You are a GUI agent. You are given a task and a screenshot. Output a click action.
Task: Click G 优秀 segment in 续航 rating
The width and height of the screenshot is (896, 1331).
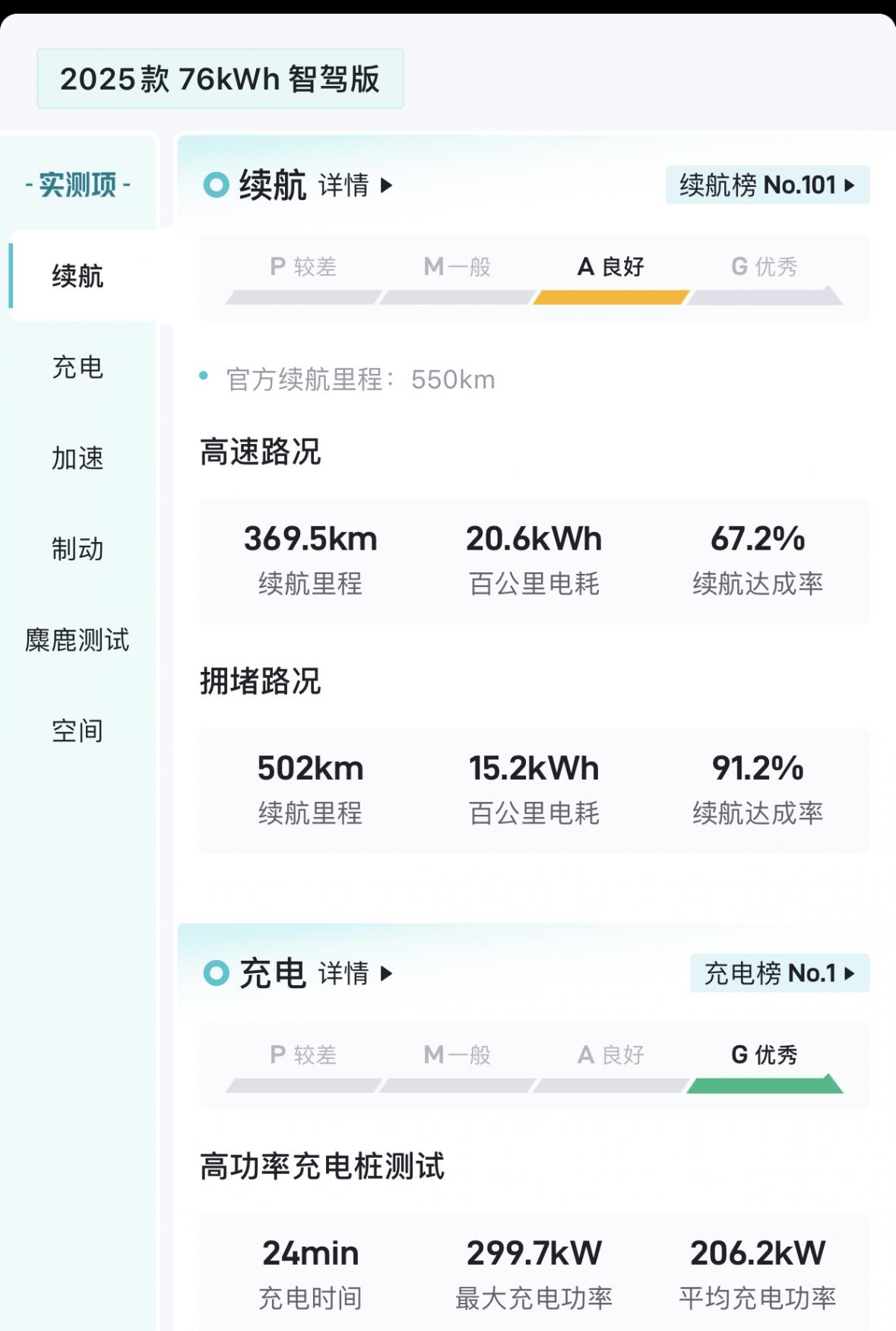(765, 278)
